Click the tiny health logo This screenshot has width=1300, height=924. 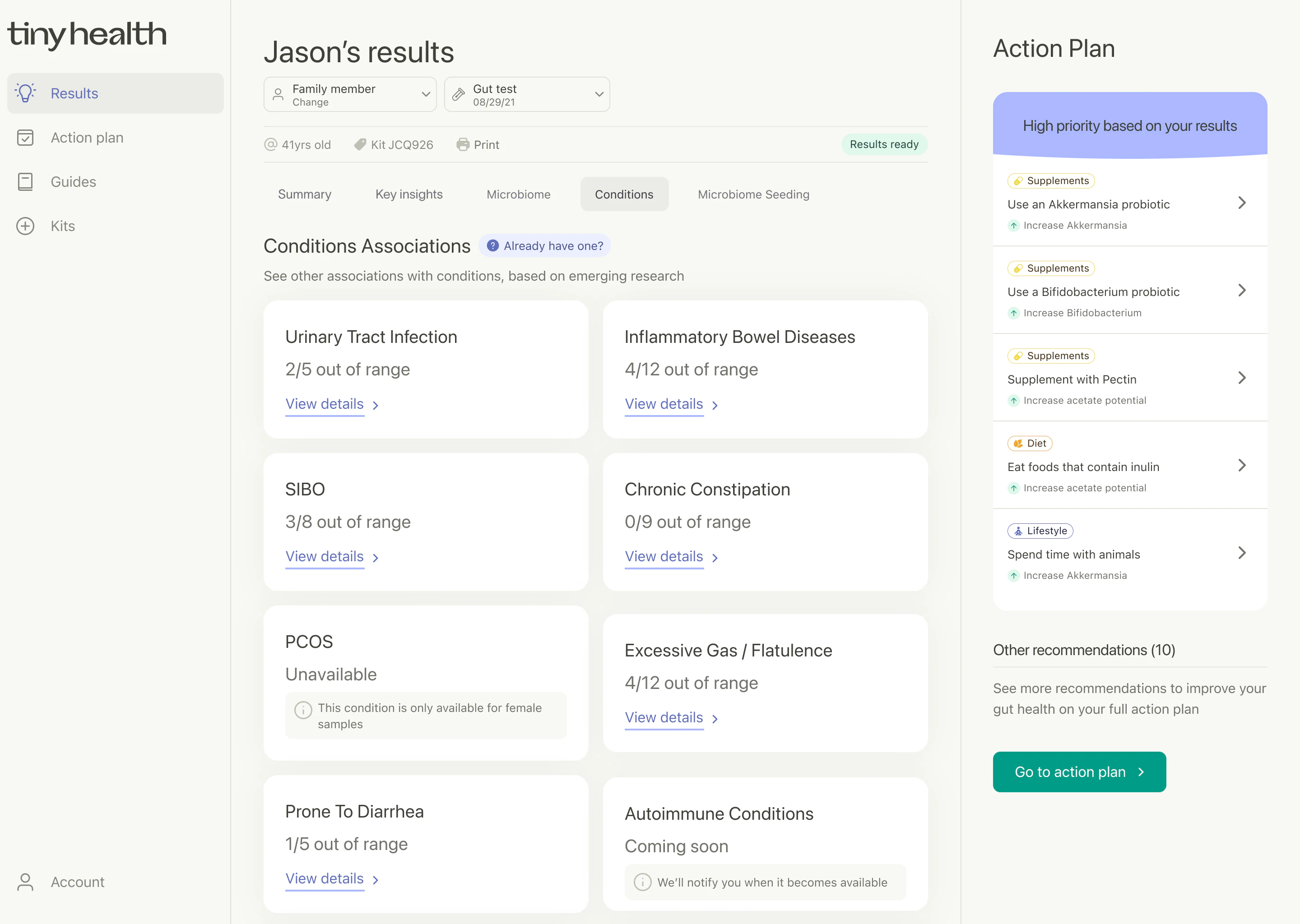pos(87,35)
